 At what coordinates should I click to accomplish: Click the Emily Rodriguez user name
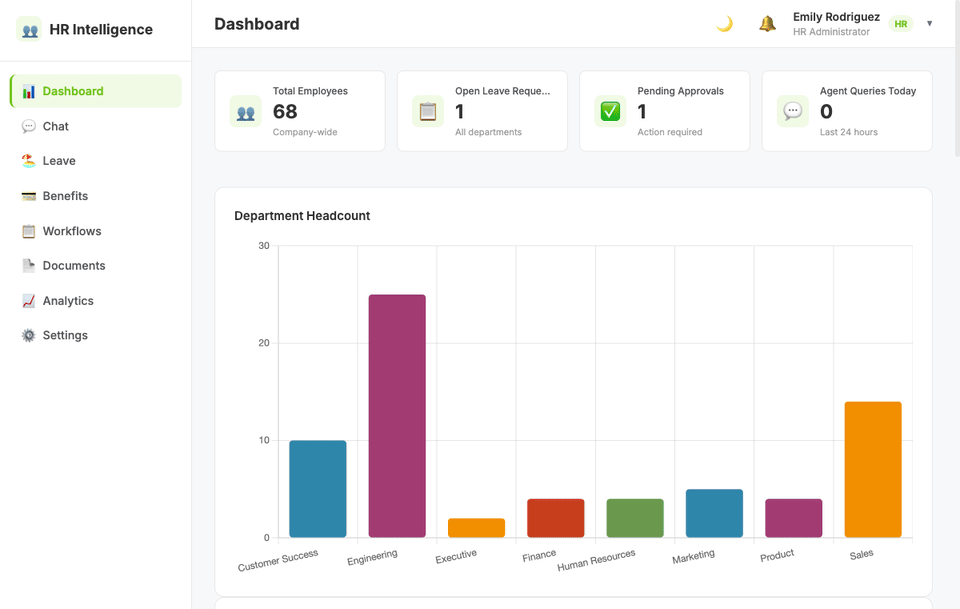pyautogui.click(x=836, y=17)
